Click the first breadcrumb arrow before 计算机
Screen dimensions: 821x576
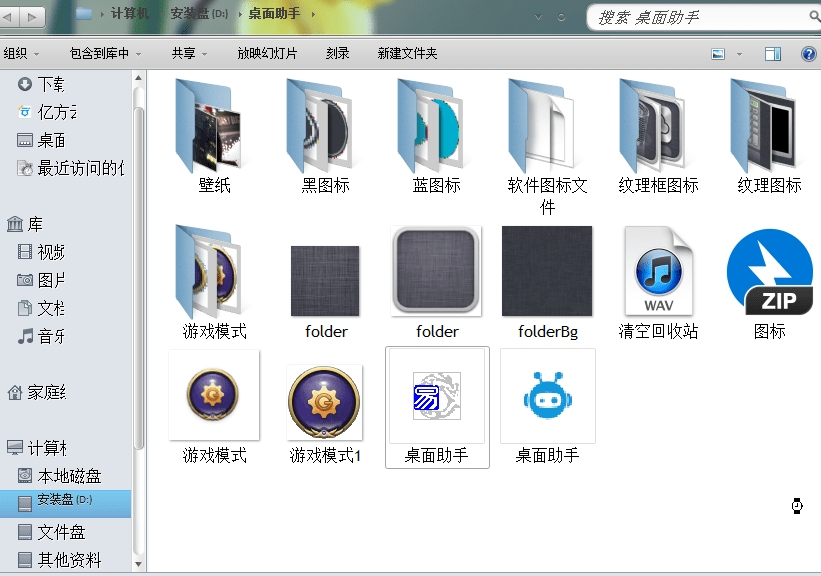[102, 14]
